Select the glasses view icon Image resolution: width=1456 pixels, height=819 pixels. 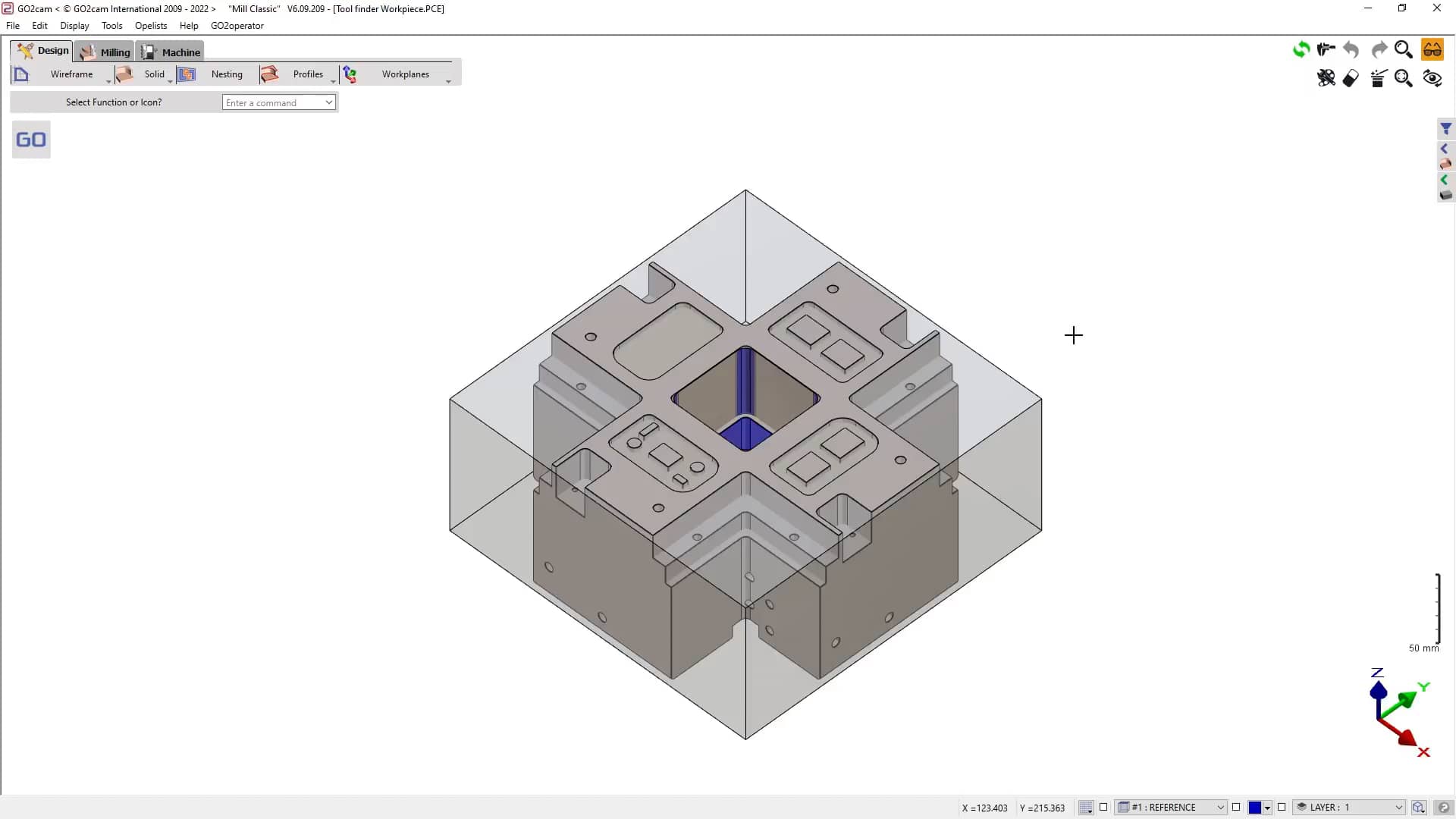point(1432,49)
